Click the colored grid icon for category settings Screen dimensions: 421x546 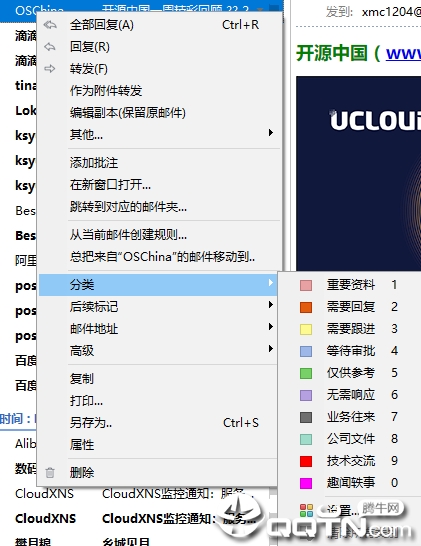[x=306, y=510]
